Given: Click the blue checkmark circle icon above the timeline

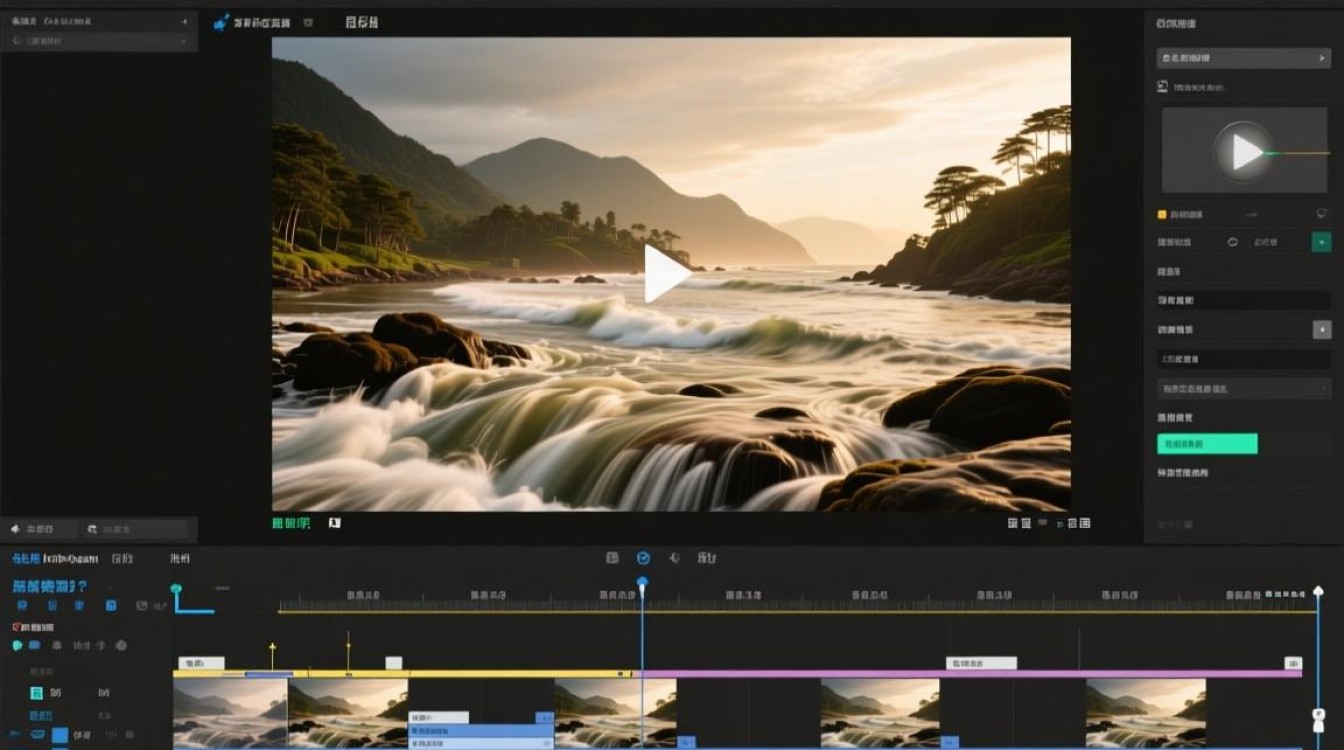Looking at the screenshot, I should (643, 558).
